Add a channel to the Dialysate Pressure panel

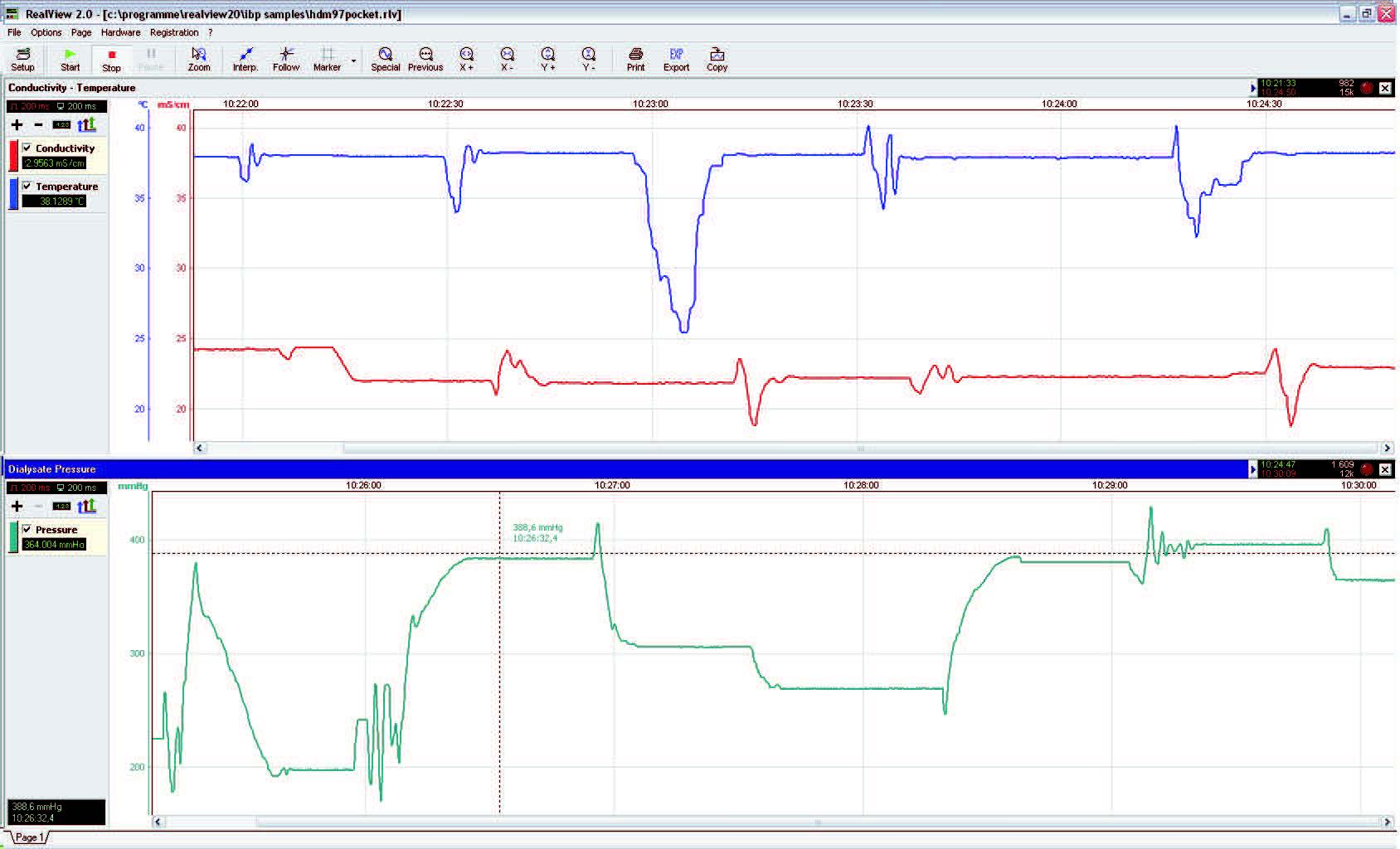coord(17,506)
